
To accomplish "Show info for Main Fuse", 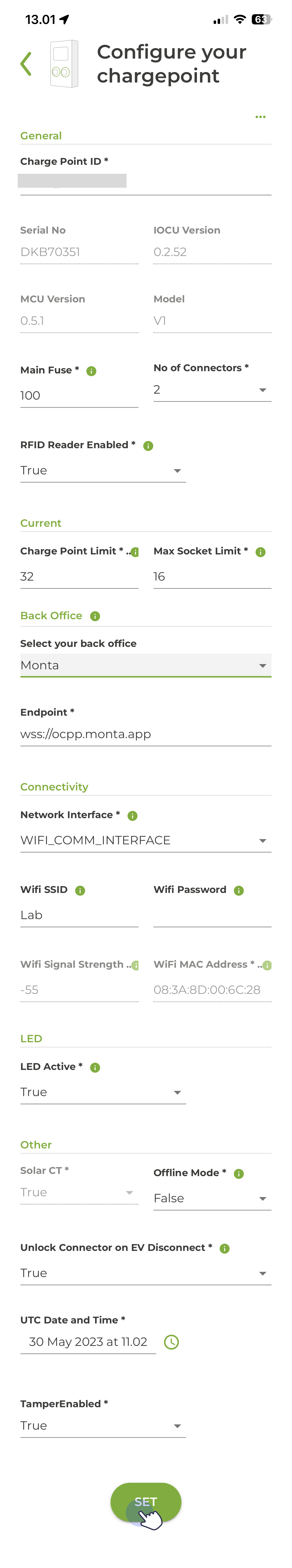I will (91, 371).
